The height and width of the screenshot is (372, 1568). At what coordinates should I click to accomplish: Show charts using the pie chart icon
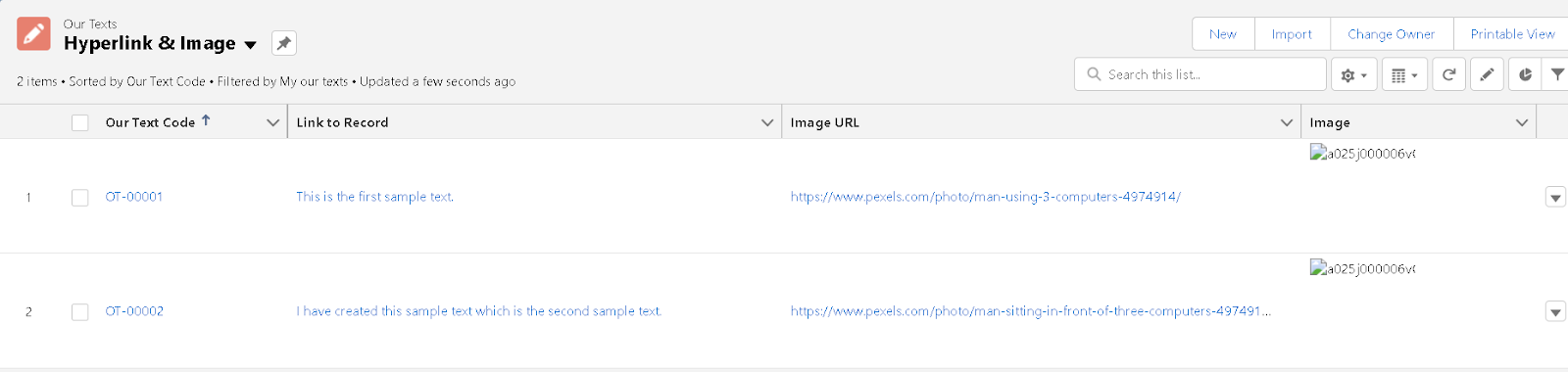pyautogui.click(x=1525, y=74)
